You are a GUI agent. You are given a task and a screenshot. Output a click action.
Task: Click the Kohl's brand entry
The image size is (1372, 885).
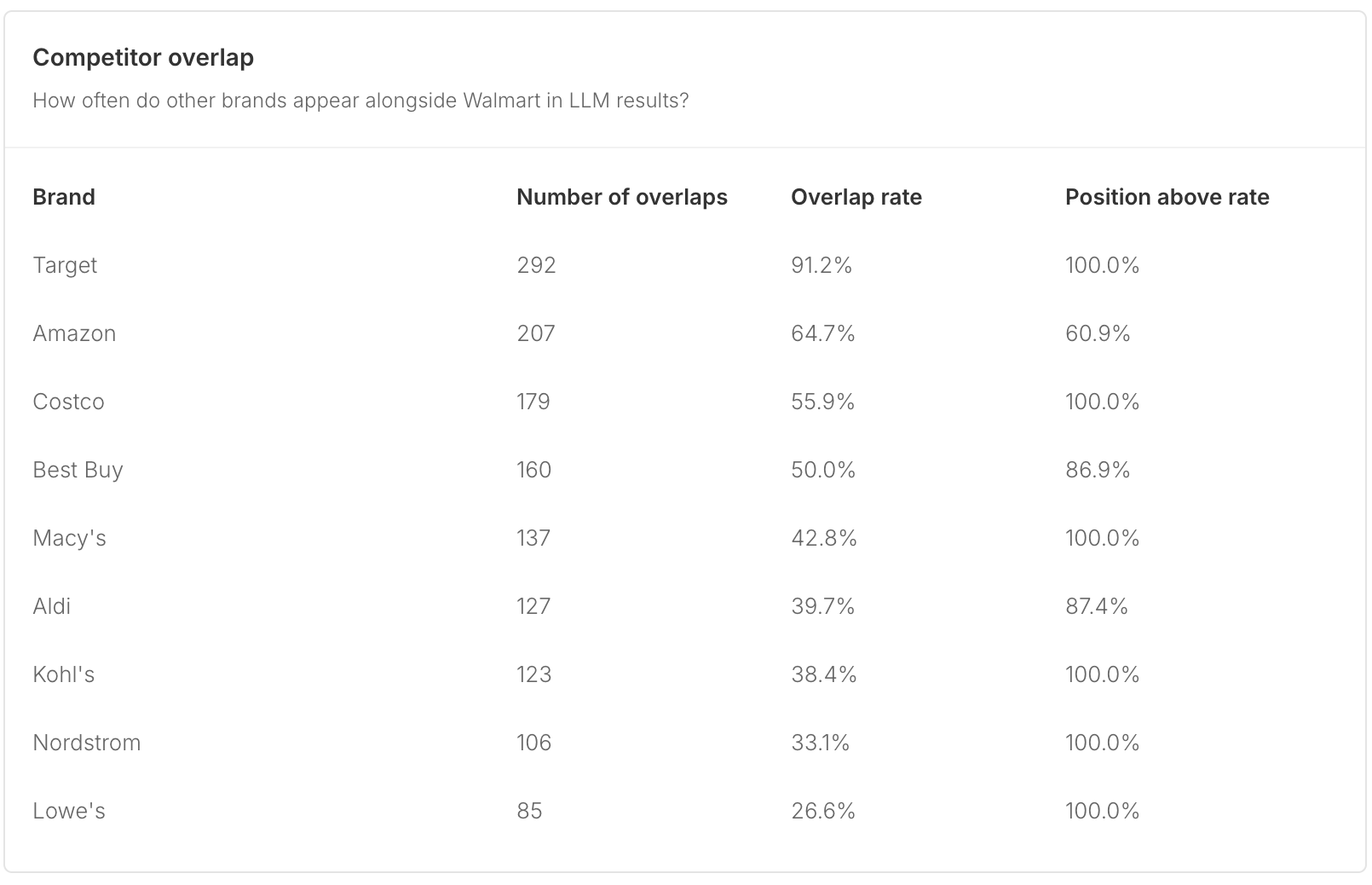[64, 674]
